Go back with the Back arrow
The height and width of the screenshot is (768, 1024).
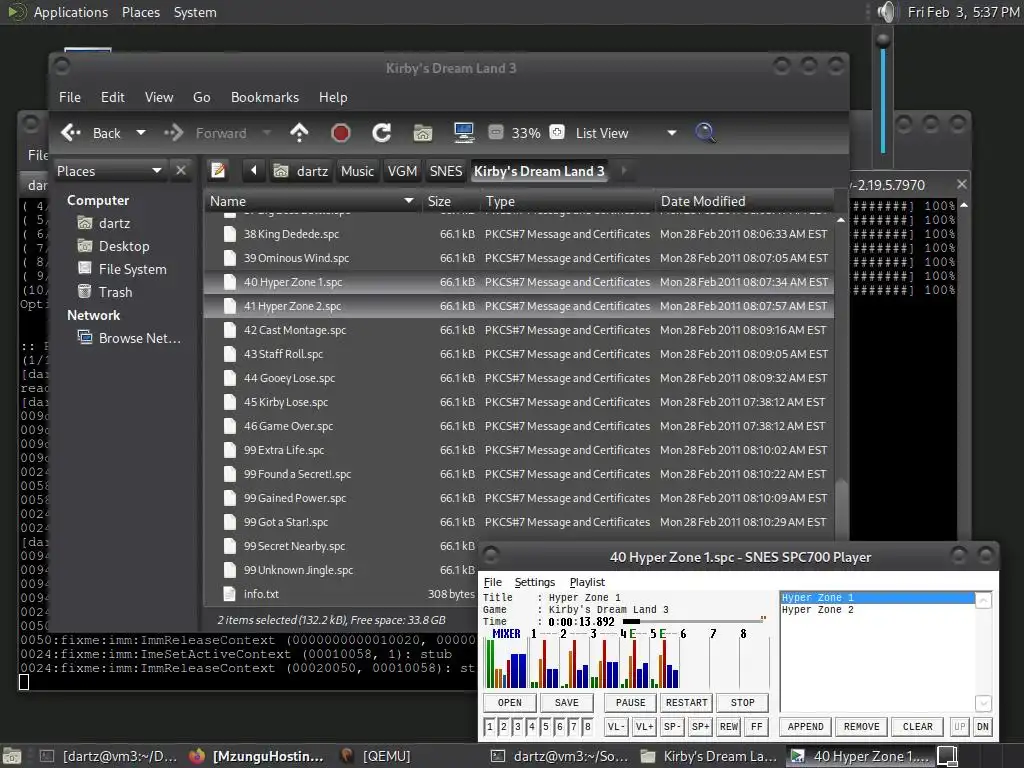click(91, 133)
